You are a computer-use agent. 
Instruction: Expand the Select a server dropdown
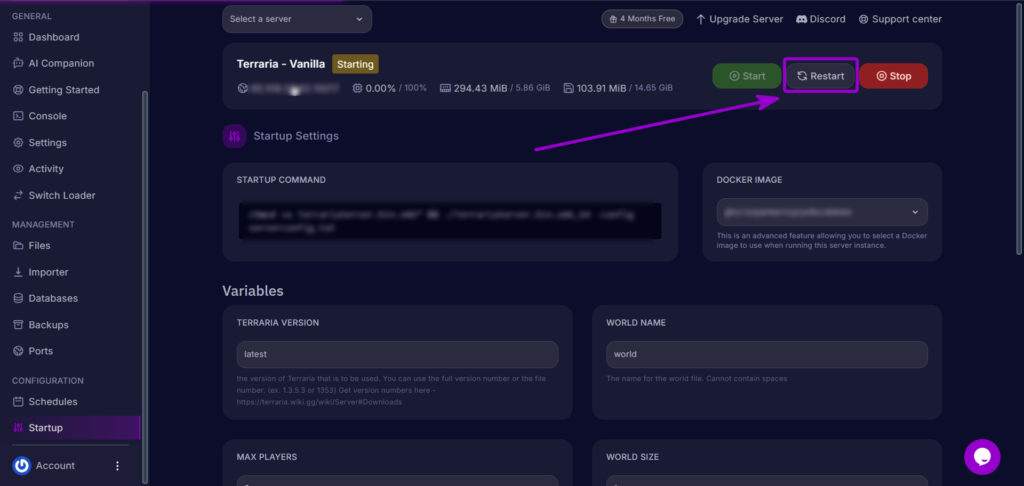point(297,19)
